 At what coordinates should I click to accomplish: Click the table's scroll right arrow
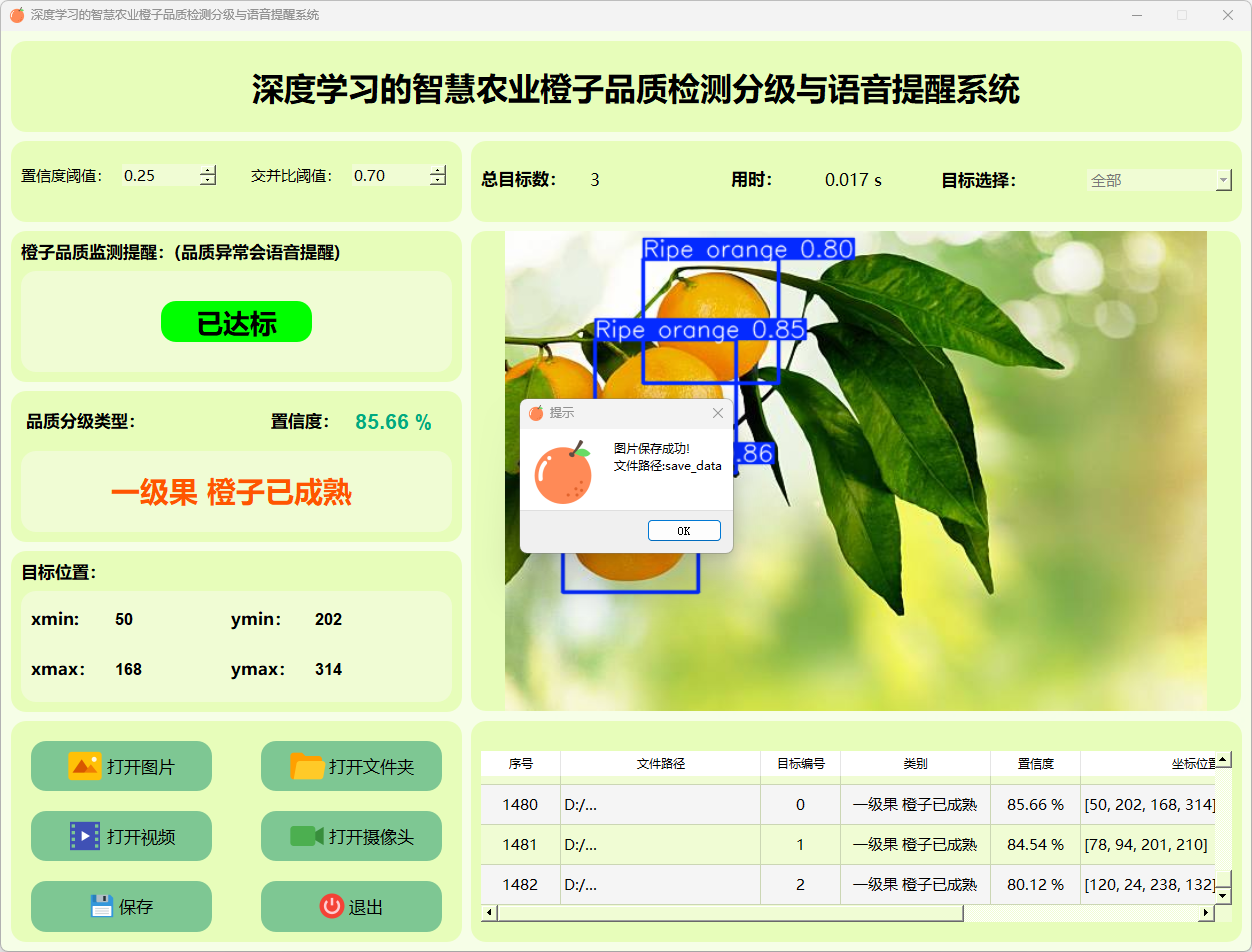tap(1207, 912)
